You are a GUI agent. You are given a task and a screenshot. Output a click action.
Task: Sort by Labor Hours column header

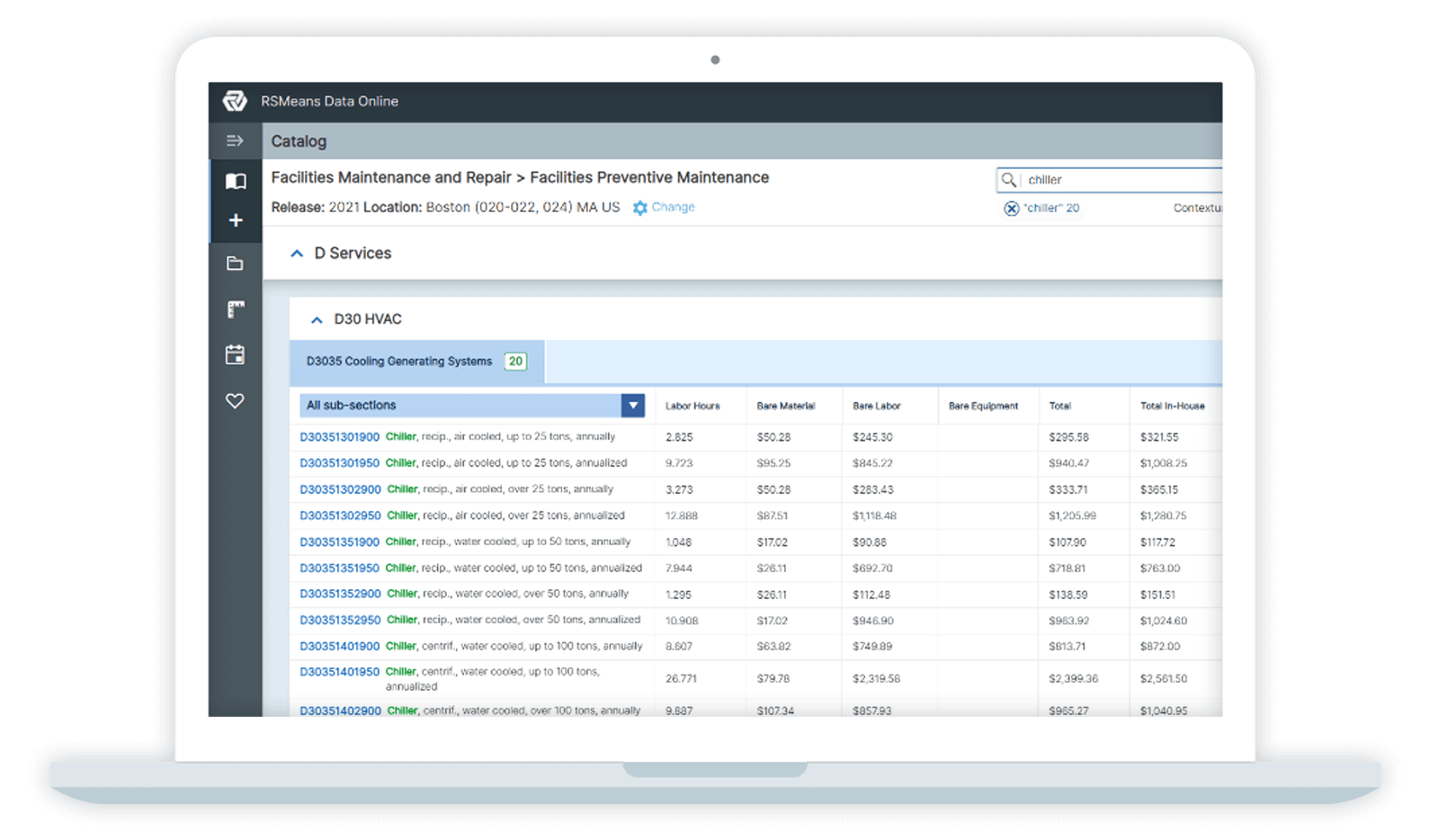[693, 406]
